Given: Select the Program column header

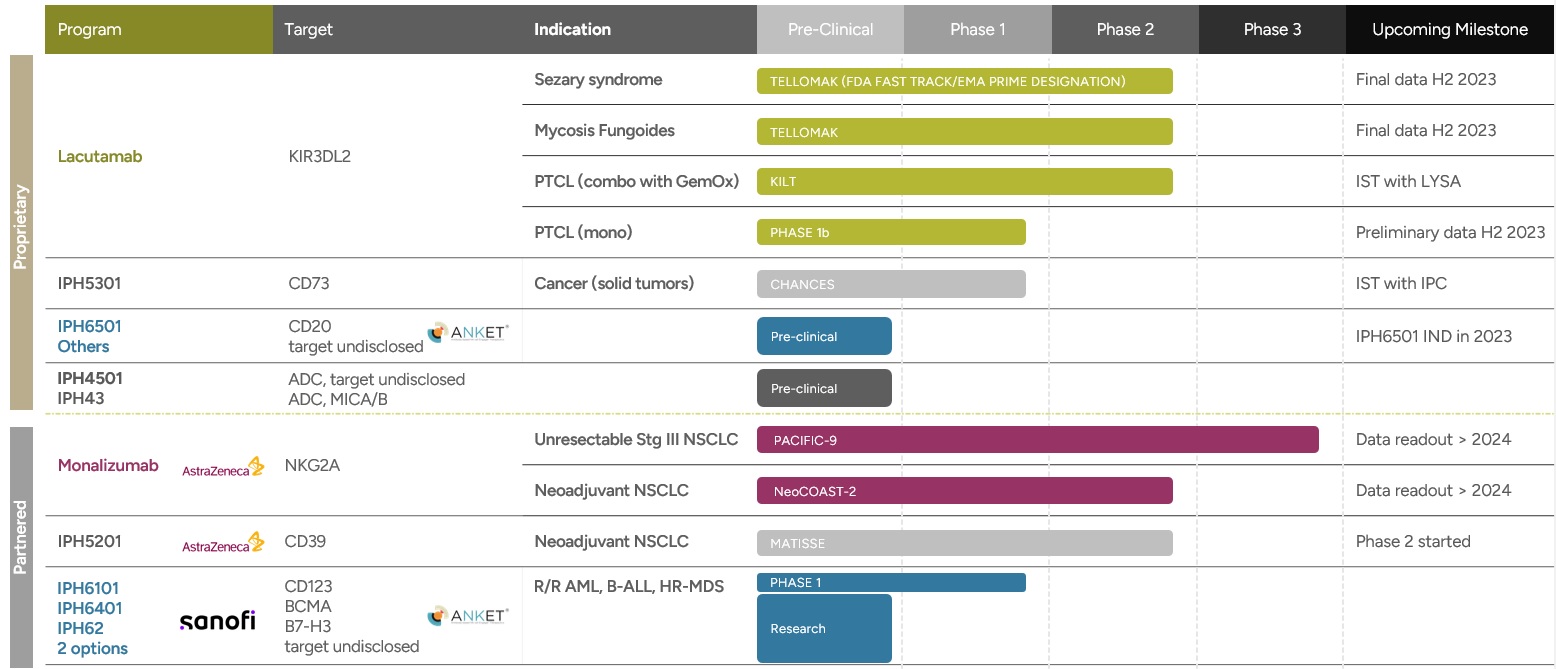Looking at the screenshot, I should [159, 29].
